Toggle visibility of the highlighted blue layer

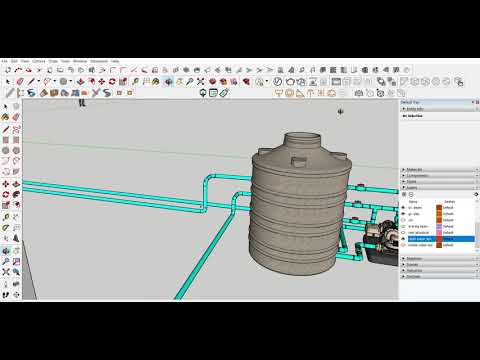click(403, 239)
